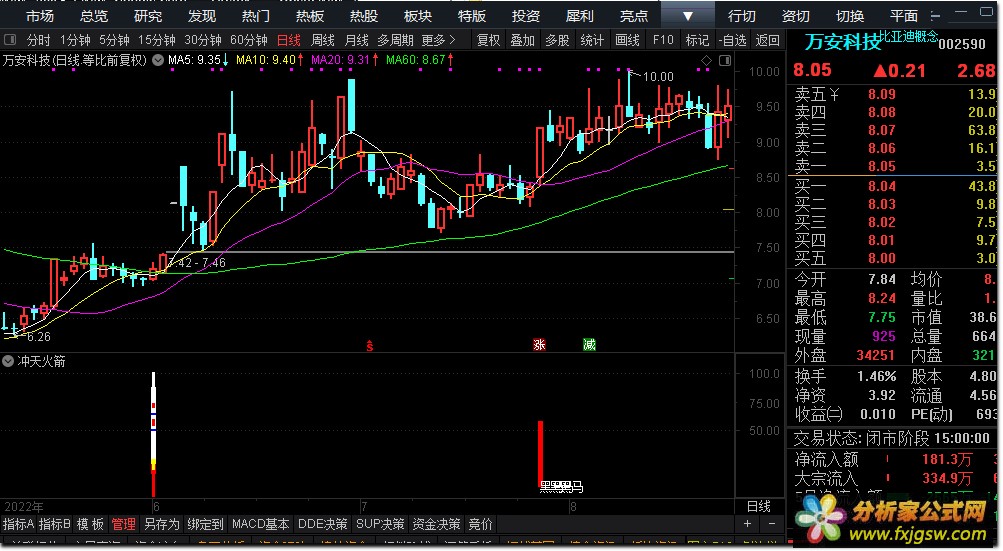
Task: Select the MACD基本 indicator tab
Action: click(260, 524)
